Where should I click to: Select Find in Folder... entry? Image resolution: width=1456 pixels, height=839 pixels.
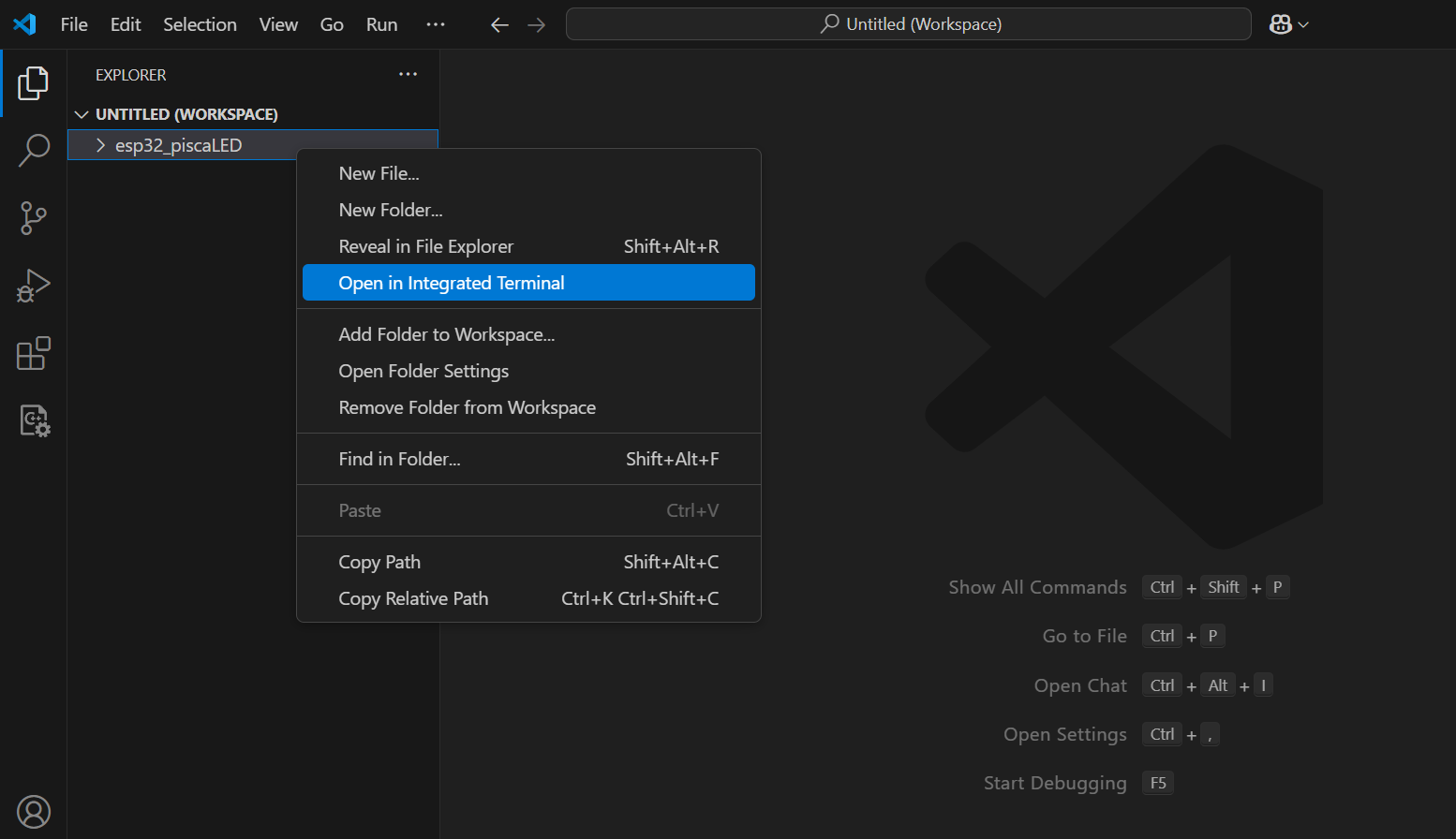528,459
